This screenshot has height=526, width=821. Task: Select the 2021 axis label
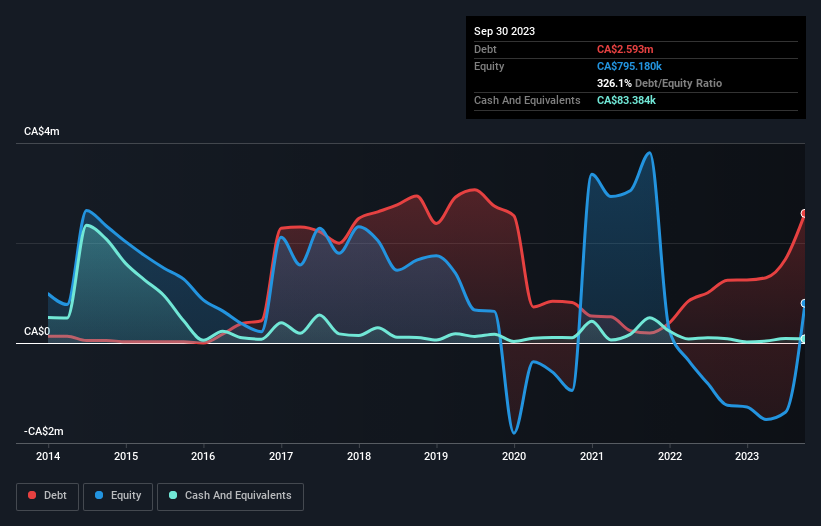(x=592, y=456)
